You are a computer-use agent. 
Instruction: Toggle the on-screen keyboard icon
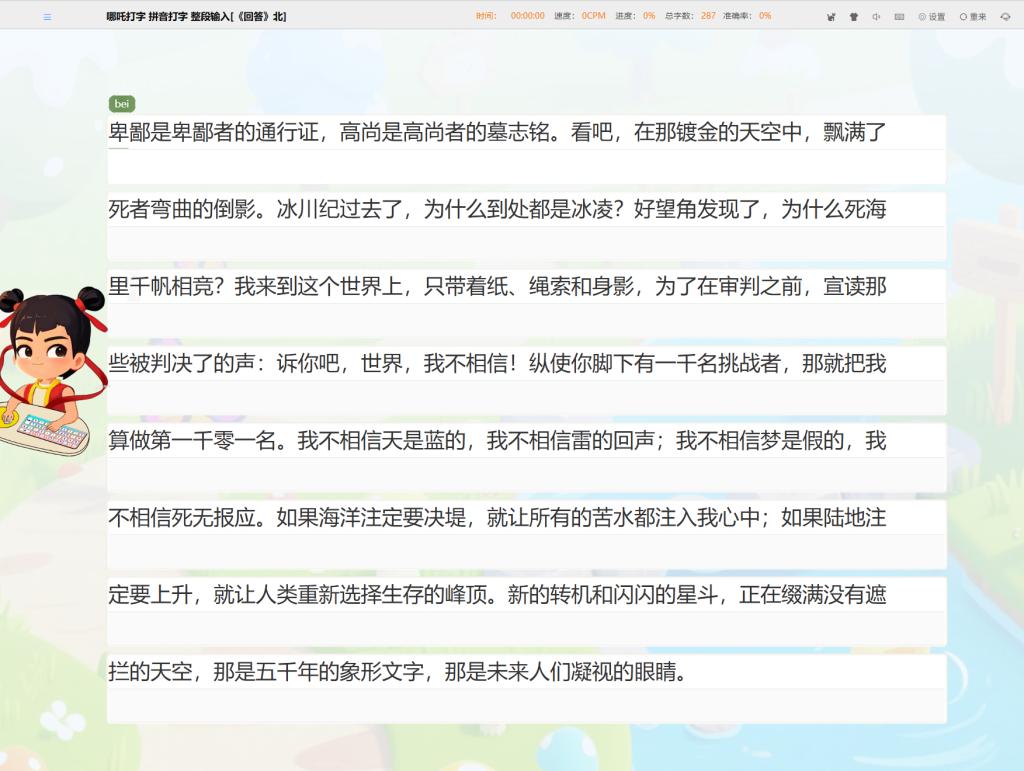point(899,16)
